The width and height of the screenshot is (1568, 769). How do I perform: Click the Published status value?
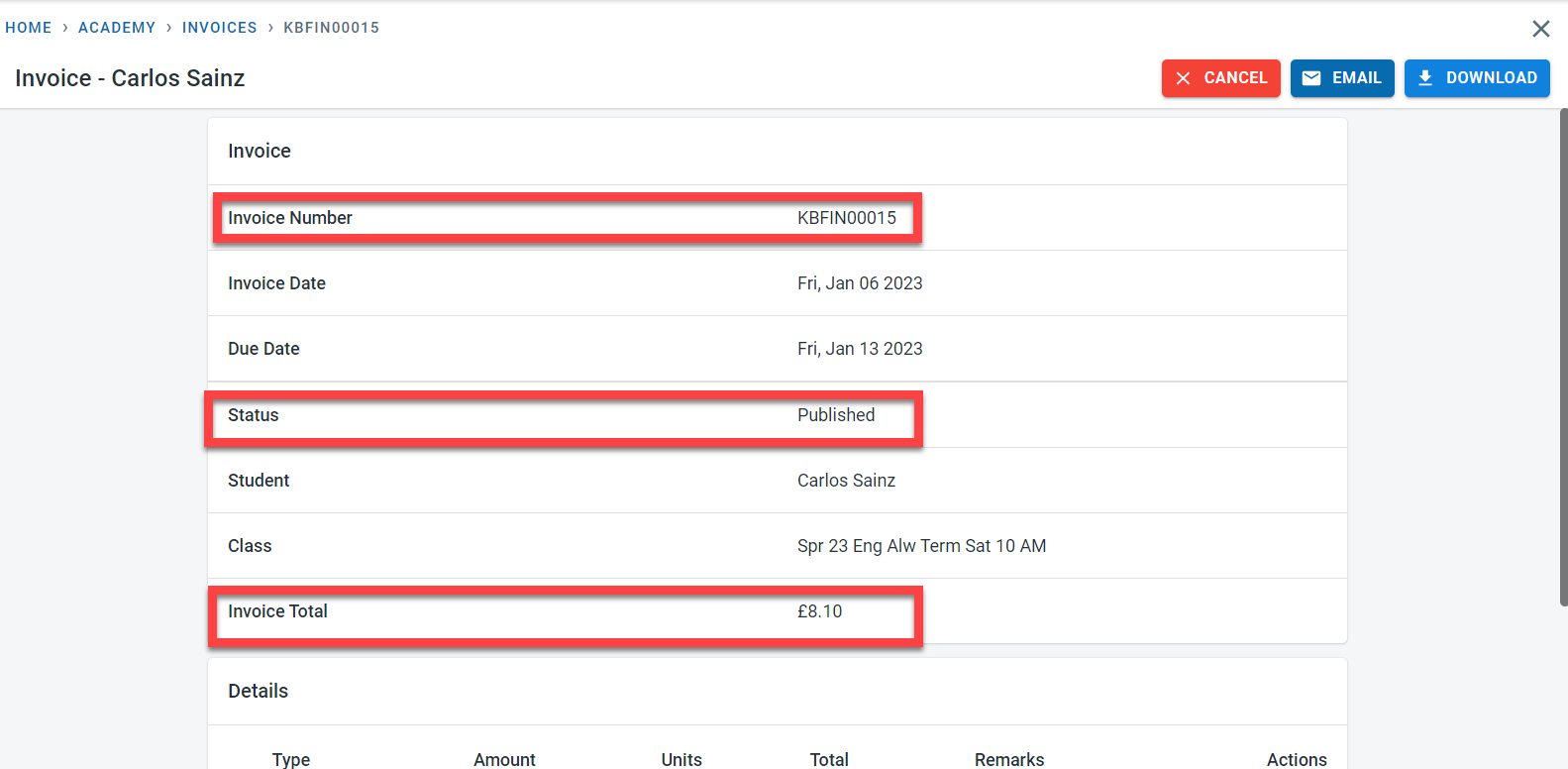[836, 415]
